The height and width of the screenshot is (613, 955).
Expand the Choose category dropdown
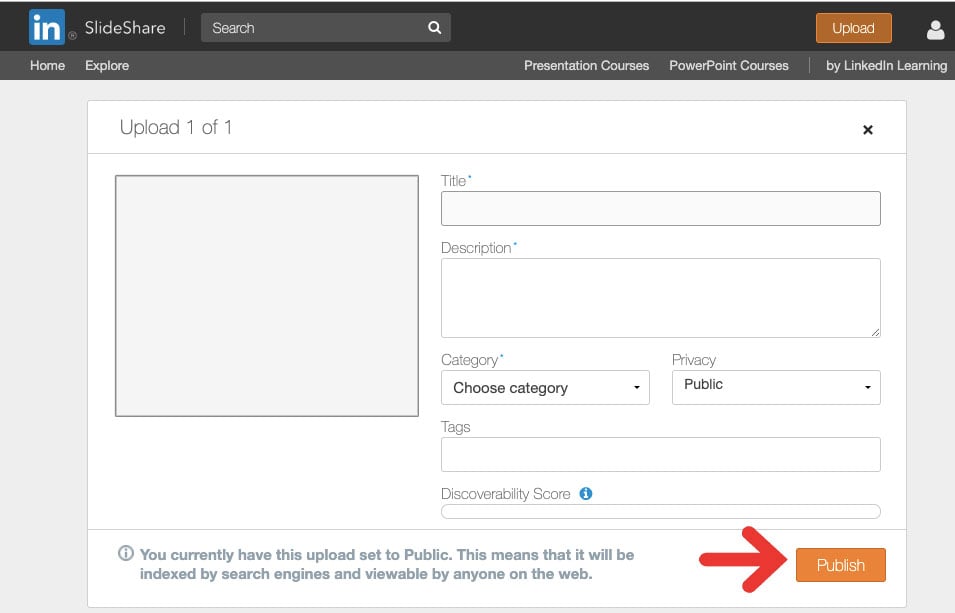(x=545, y=388)
